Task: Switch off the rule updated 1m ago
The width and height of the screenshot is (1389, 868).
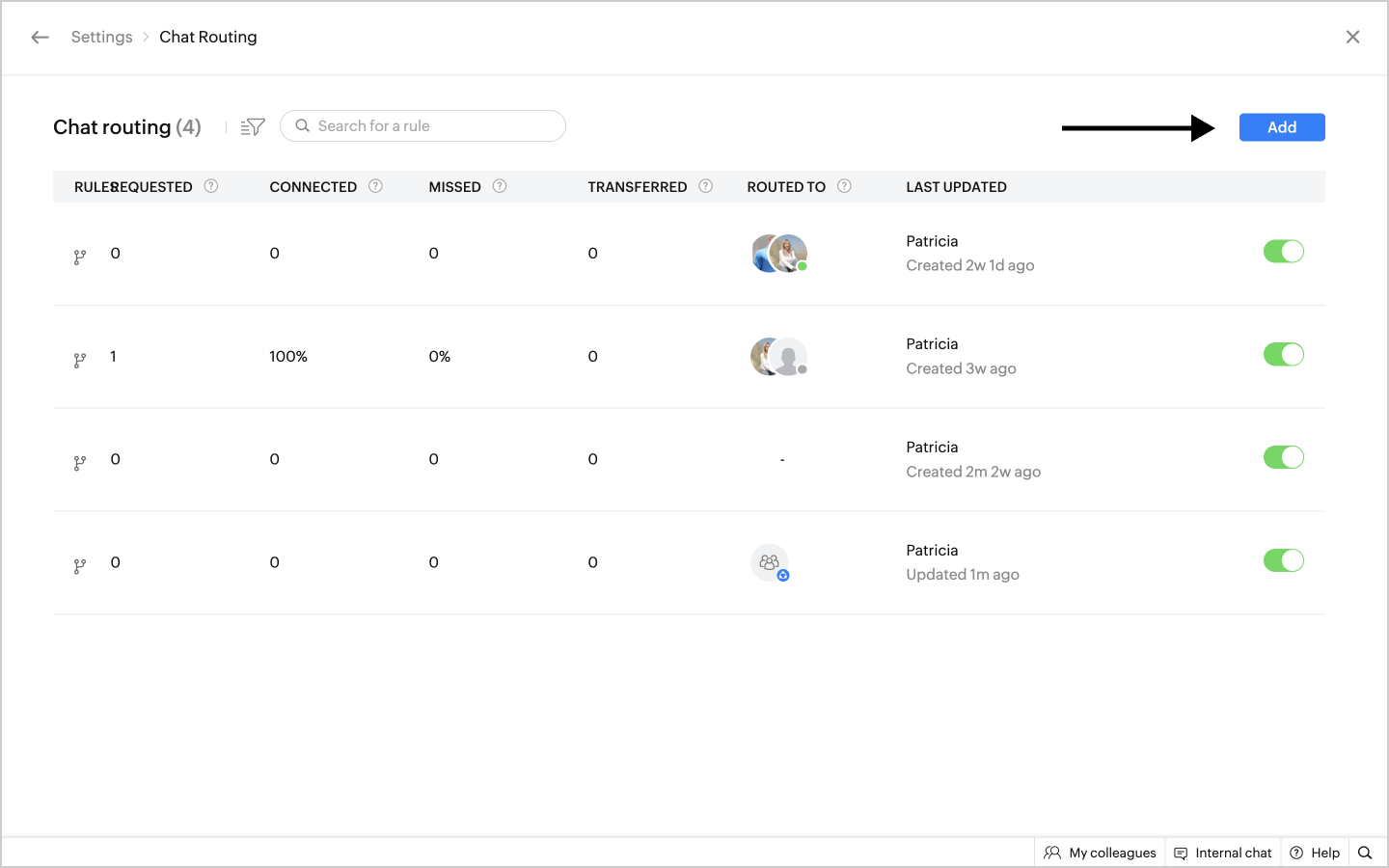Action: 1284,560
